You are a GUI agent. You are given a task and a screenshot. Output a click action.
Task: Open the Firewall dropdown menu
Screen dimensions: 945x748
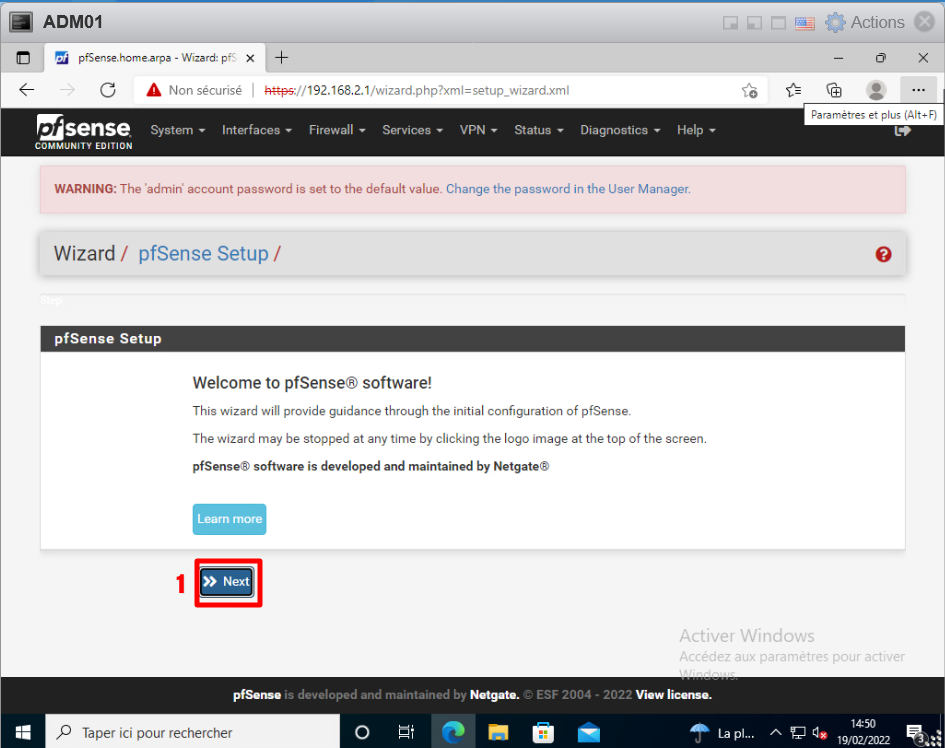tap(337, 130)
